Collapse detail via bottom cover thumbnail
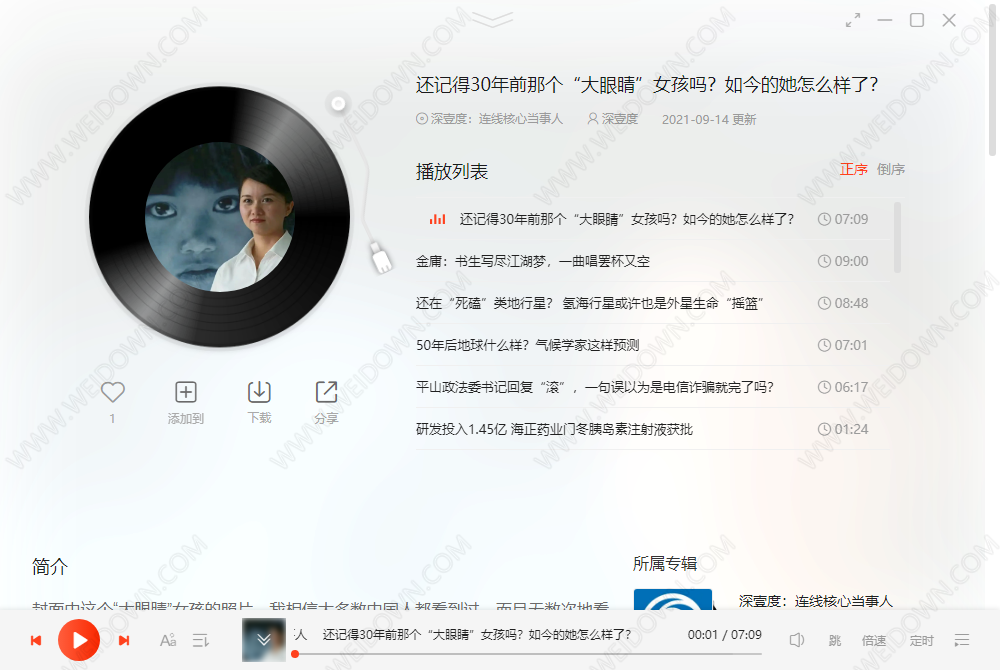1000x670 pixels. [x=263, y=639]
